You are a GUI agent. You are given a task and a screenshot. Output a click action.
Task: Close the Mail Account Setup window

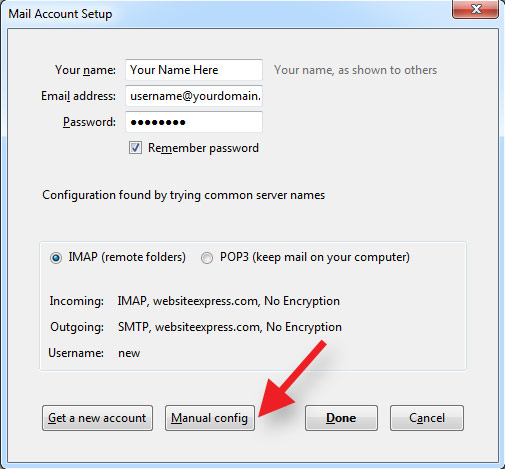tap(476, 9)
